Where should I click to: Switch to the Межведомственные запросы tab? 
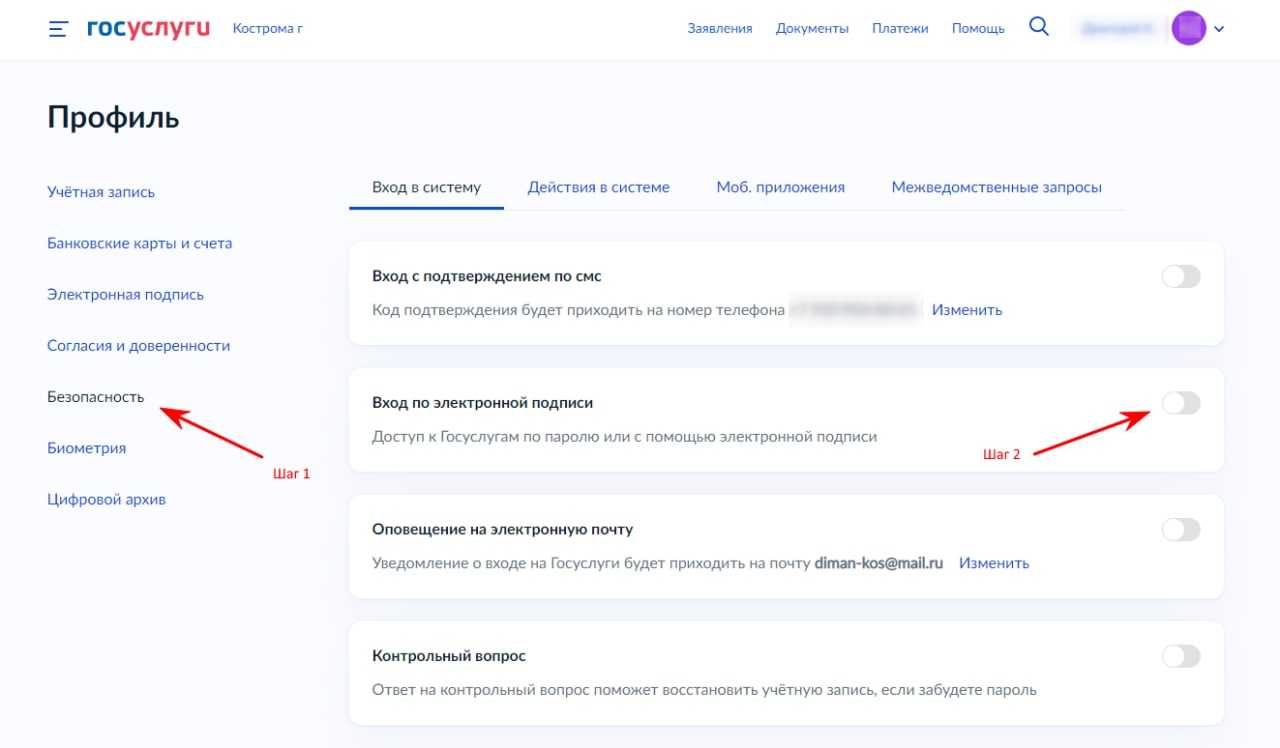click(x=997, y=187)
